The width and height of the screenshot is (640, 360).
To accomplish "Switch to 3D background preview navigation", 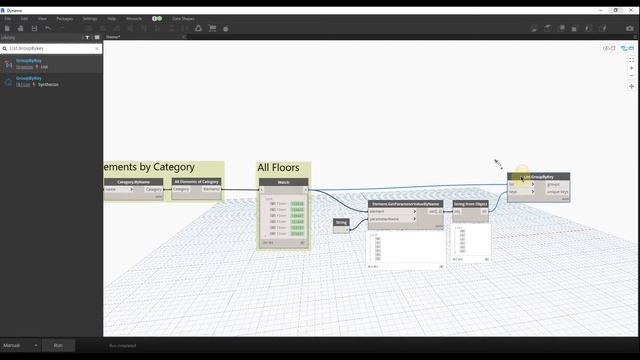I will pos(609,48).
